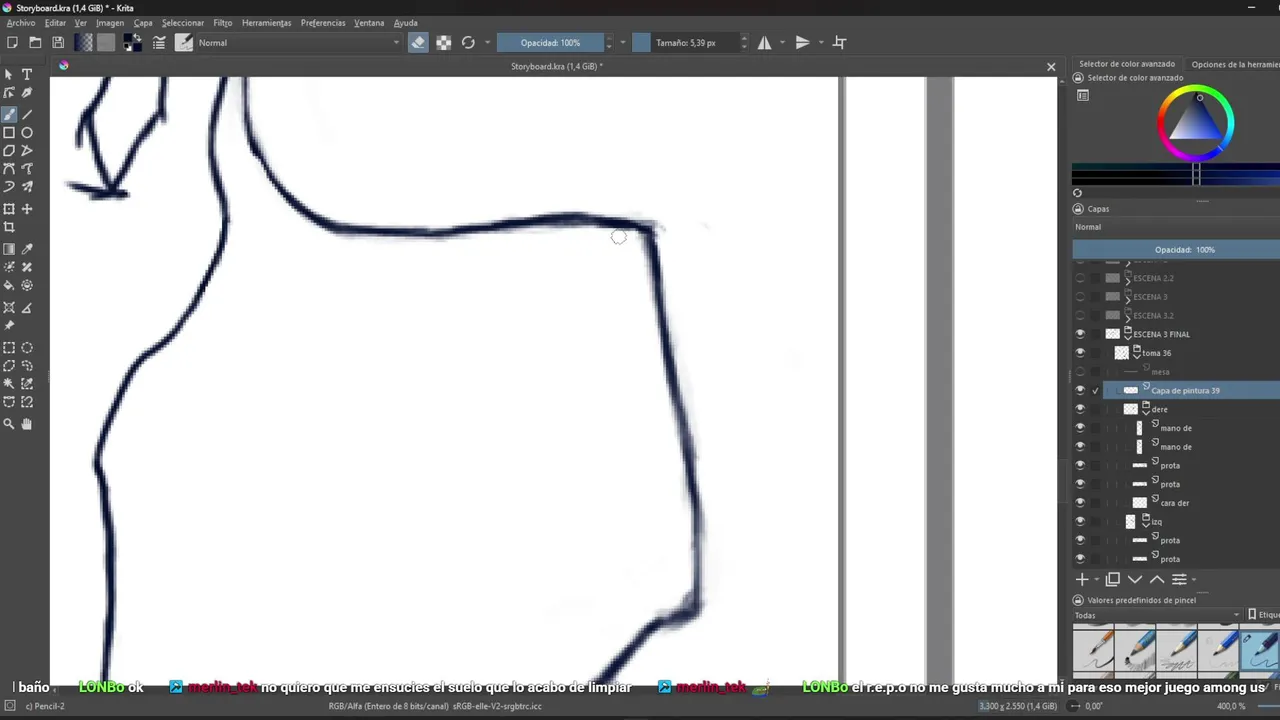Reload the original brush preset
The width and height of the screenshot is (1280, 720).
click(468, 43)
